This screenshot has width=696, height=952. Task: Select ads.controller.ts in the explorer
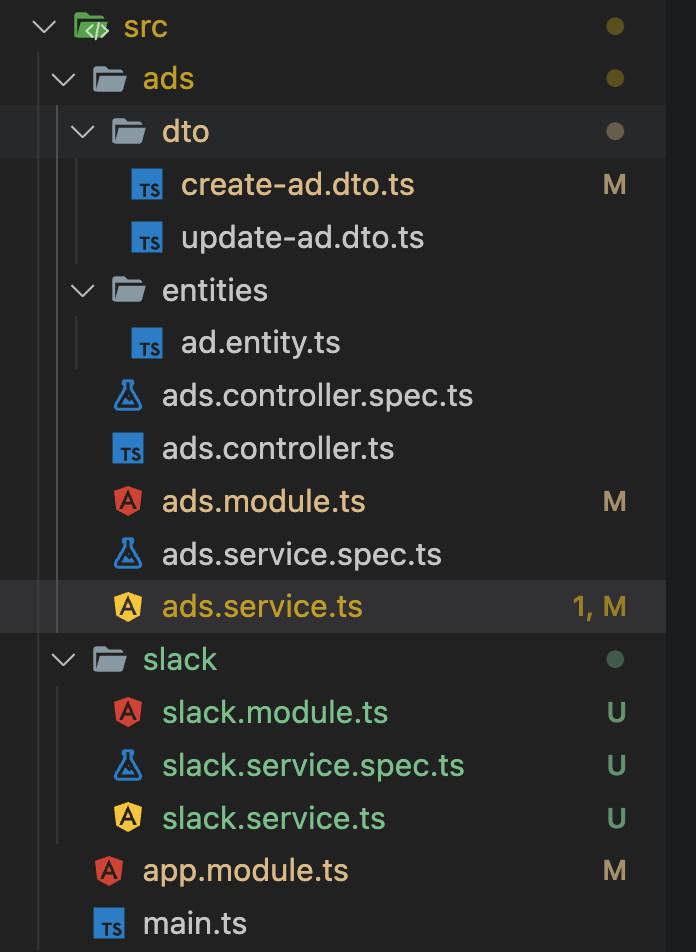pyautogui.click(x=278, y=450)
